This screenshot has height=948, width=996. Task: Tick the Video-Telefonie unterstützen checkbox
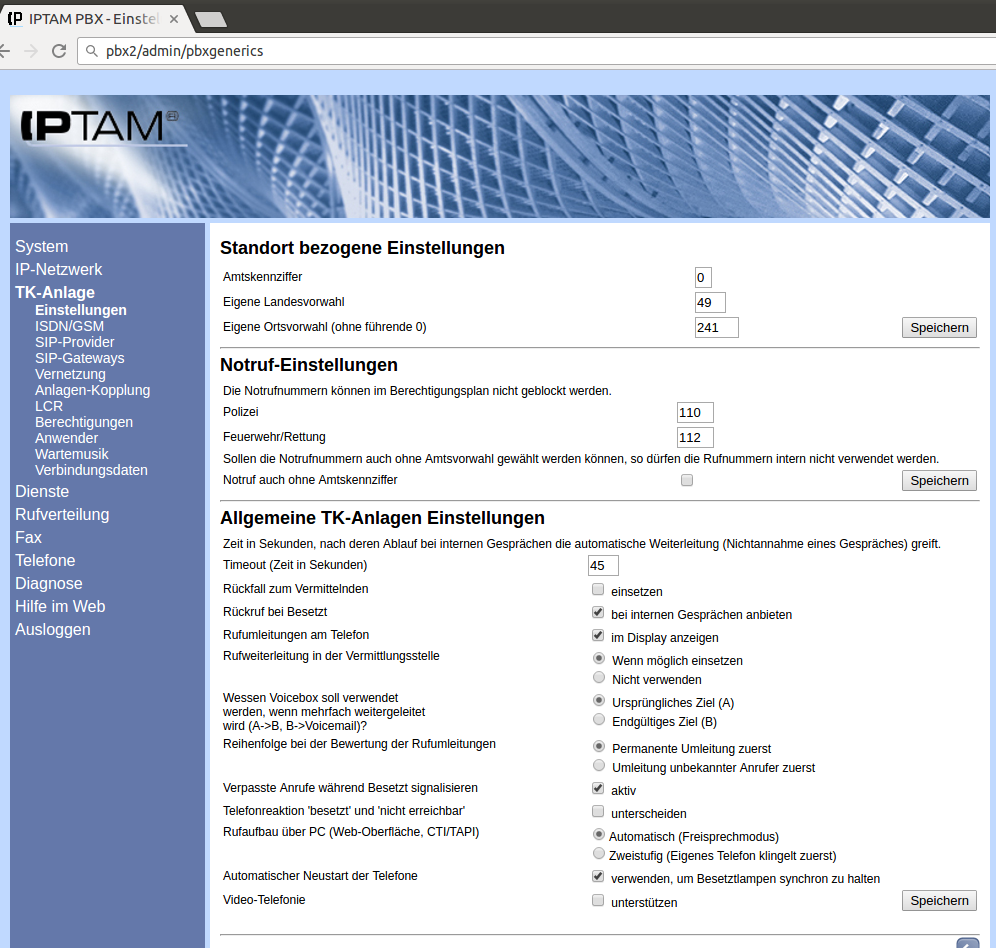tap(598, 901)
